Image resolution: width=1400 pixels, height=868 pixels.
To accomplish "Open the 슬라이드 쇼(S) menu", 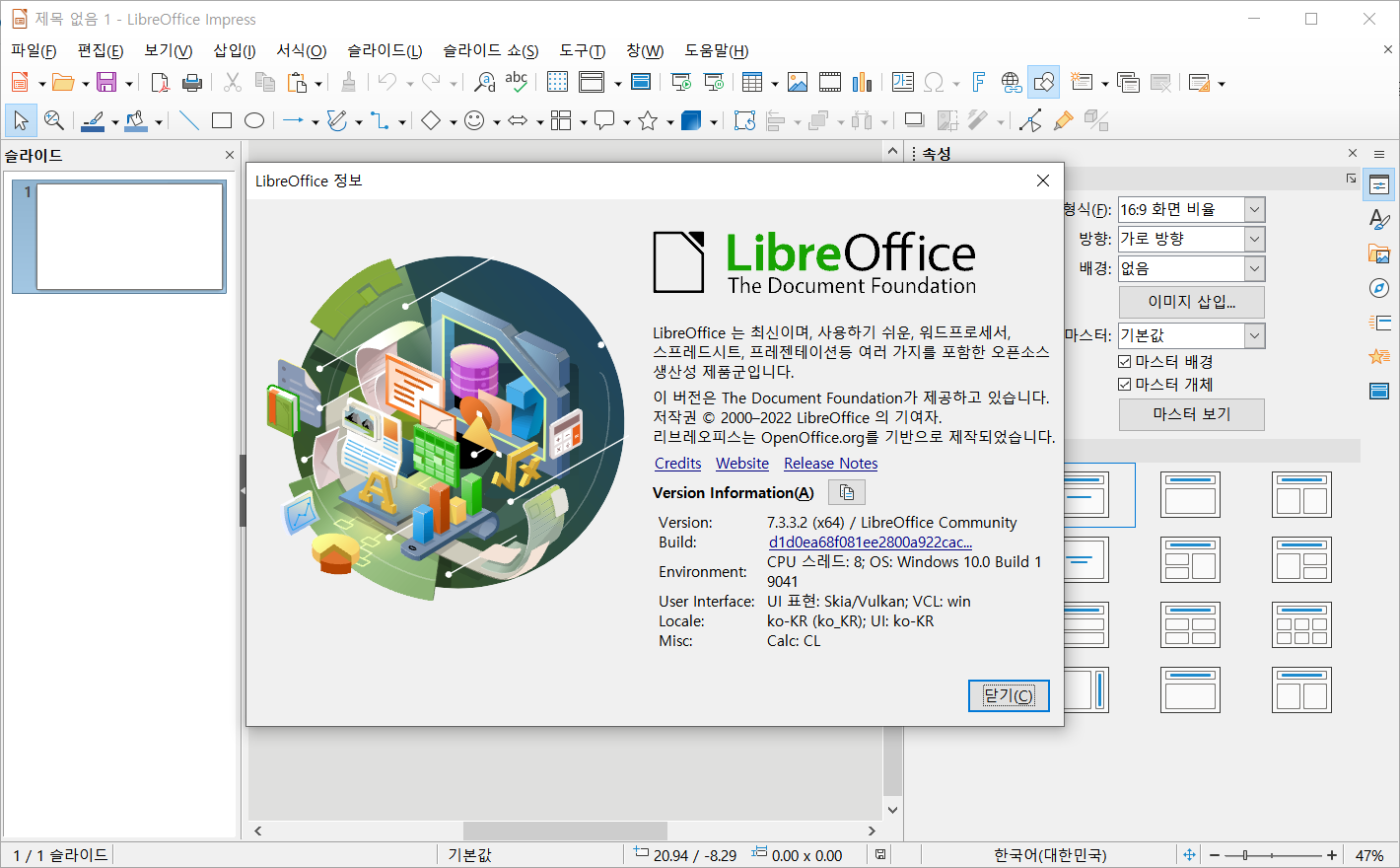I will pyautogui.click(x=490, y=50).
